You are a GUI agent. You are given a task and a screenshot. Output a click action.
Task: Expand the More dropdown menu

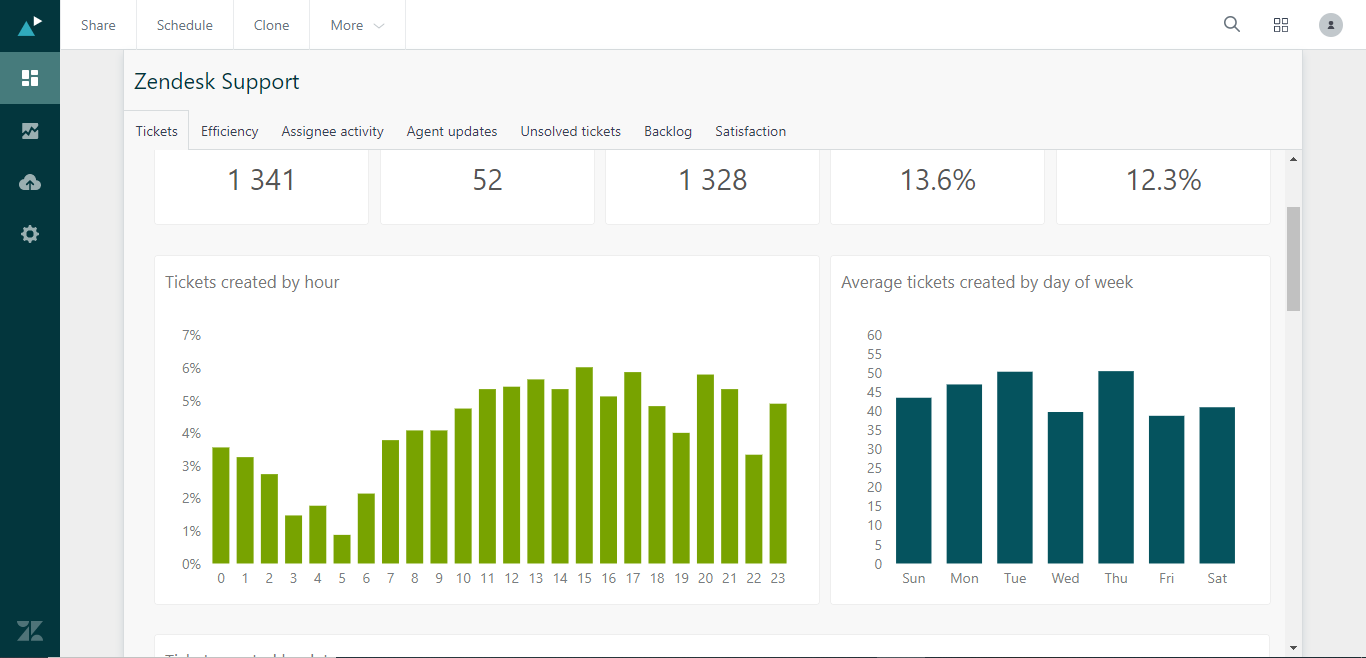click(x=357, y=25)
